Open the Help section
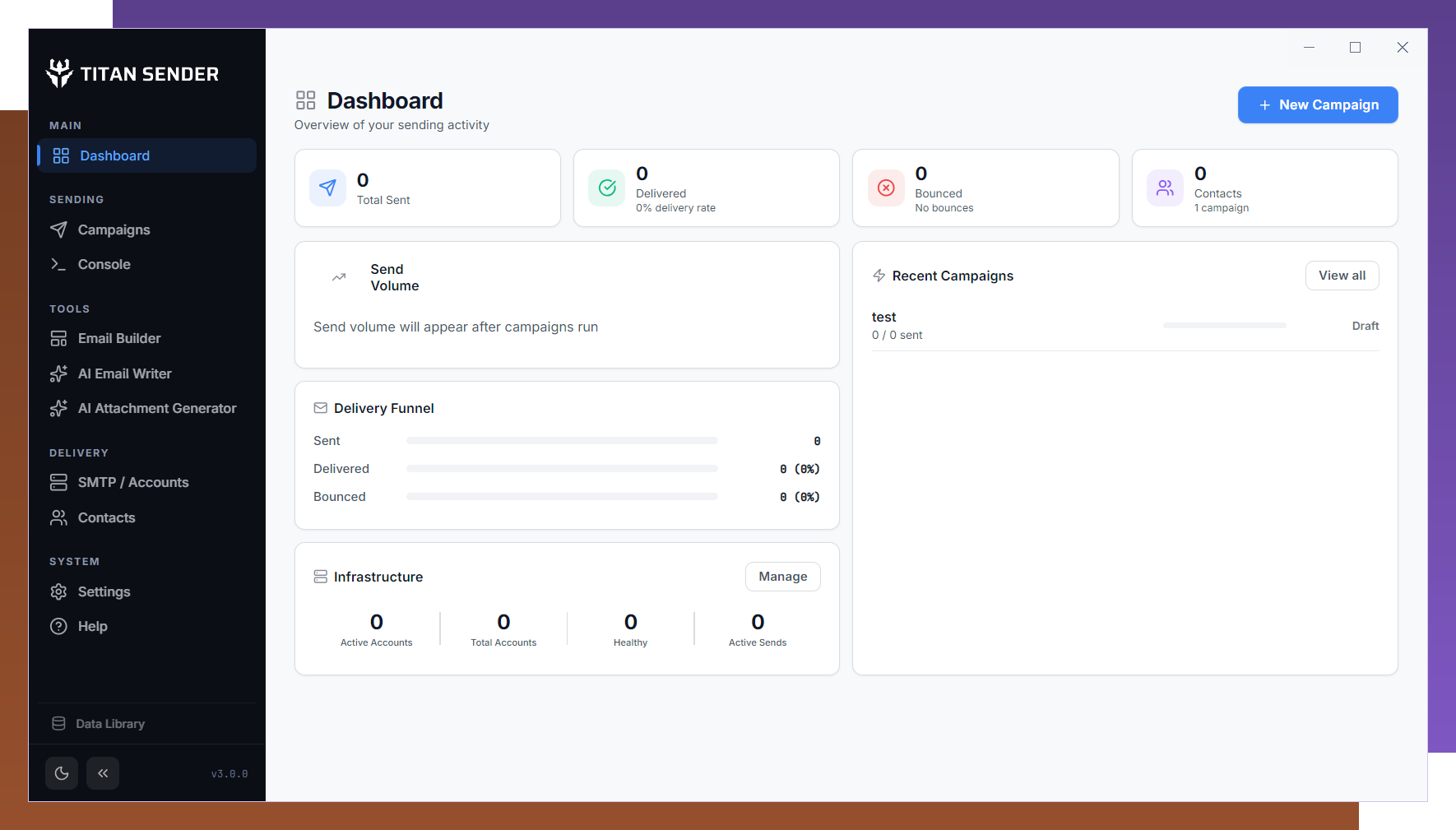 click(x=92, y=626)
